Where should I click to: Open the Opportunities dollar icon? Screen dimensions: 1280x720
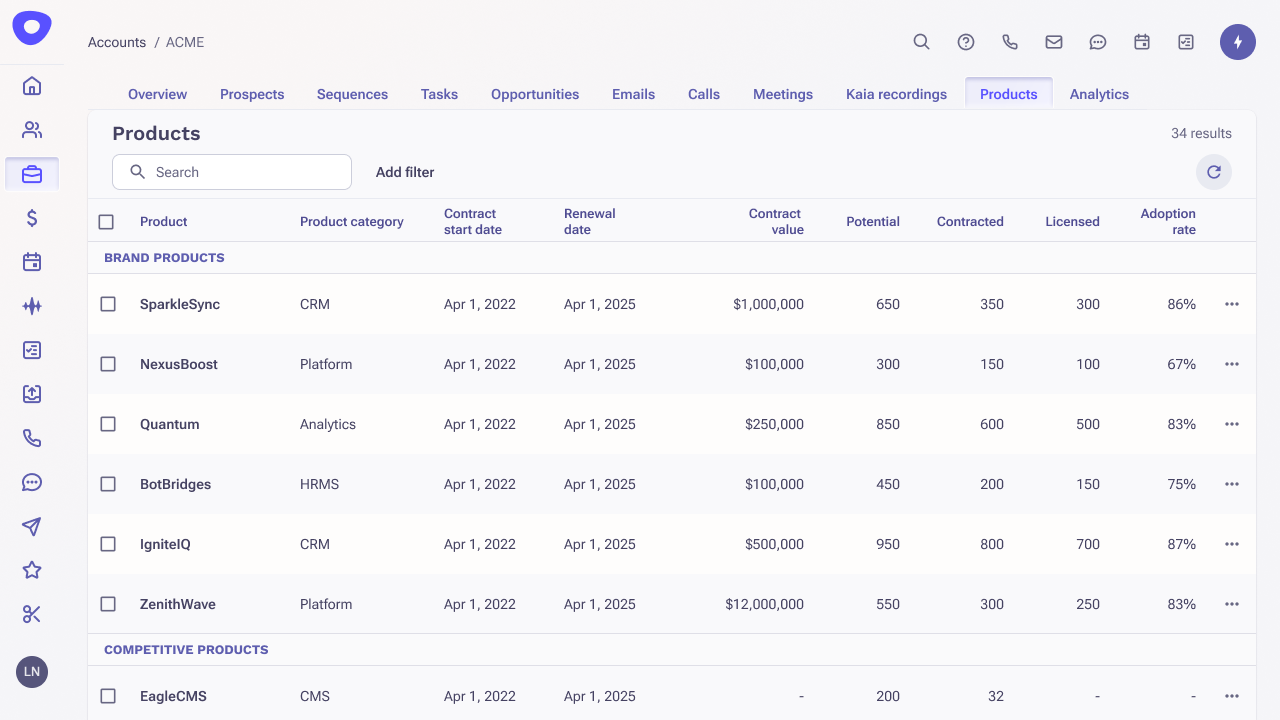click(31, 217)
